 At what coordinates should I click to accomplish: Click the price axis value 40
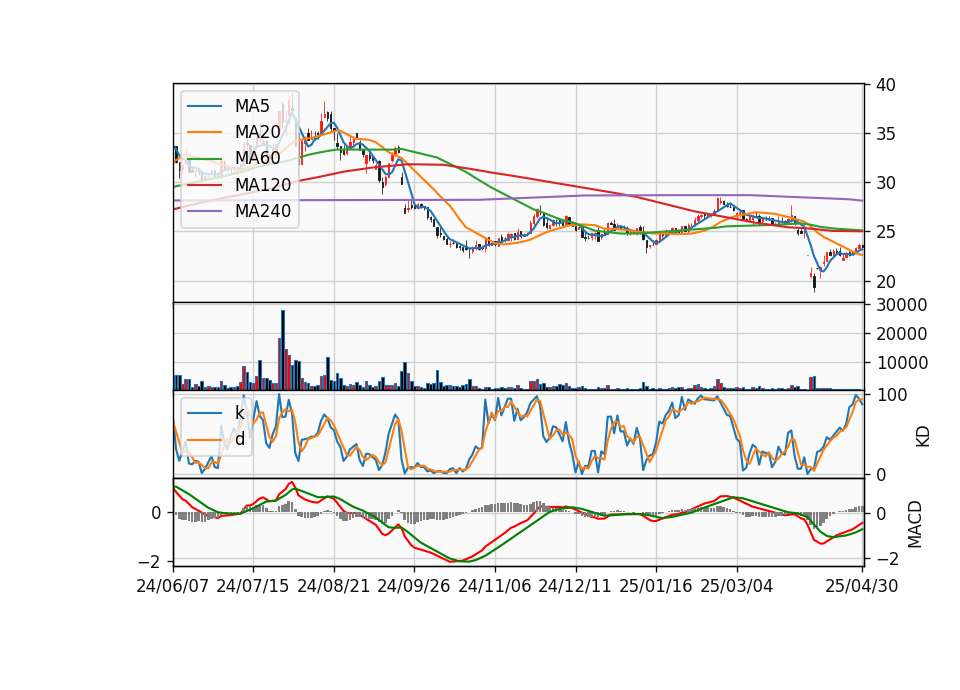point(886,85)
